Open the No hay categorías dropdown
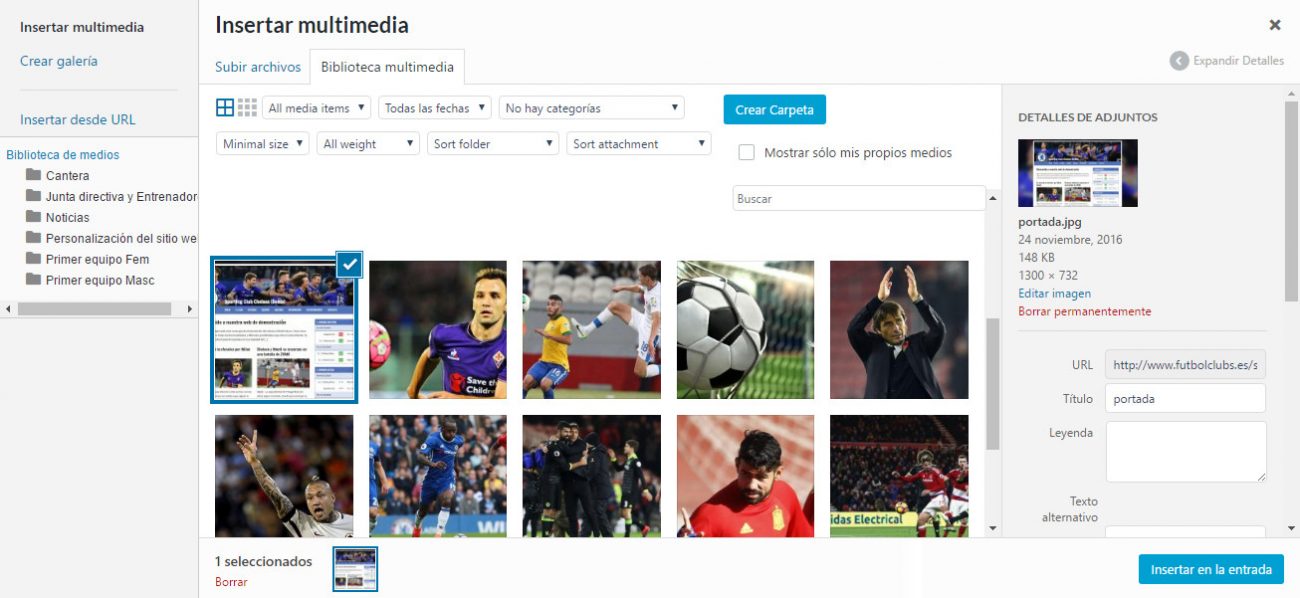 pos(591,107)
